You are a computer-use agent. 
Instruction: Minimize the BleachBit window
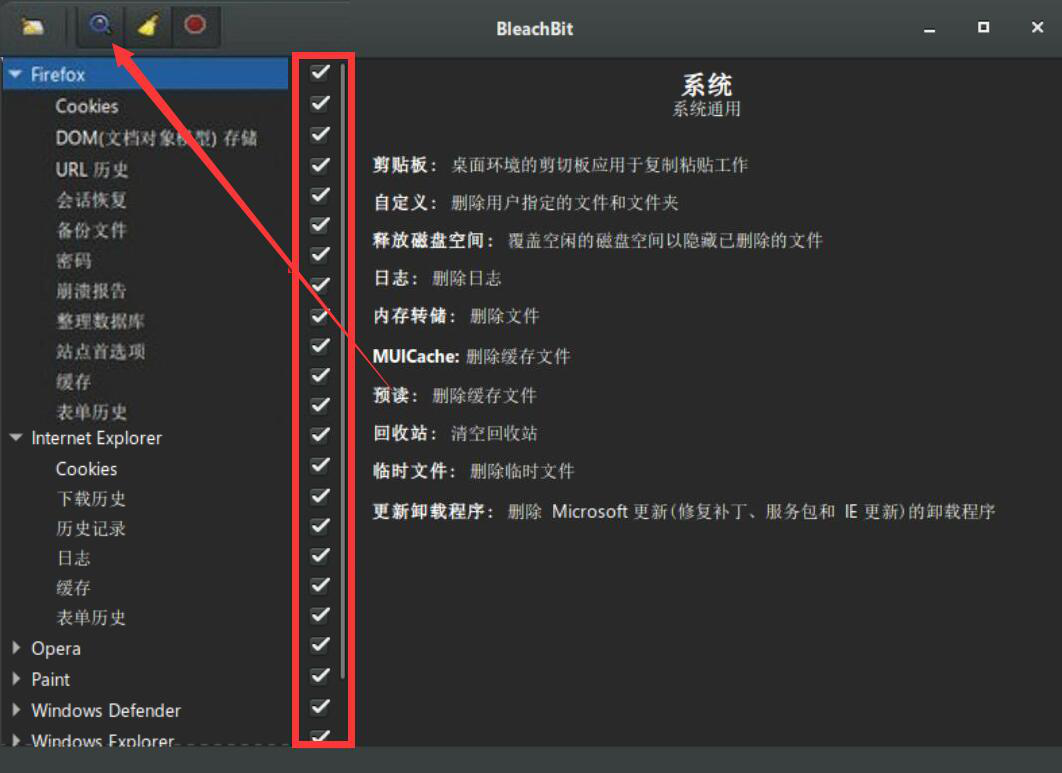[929, 30]
